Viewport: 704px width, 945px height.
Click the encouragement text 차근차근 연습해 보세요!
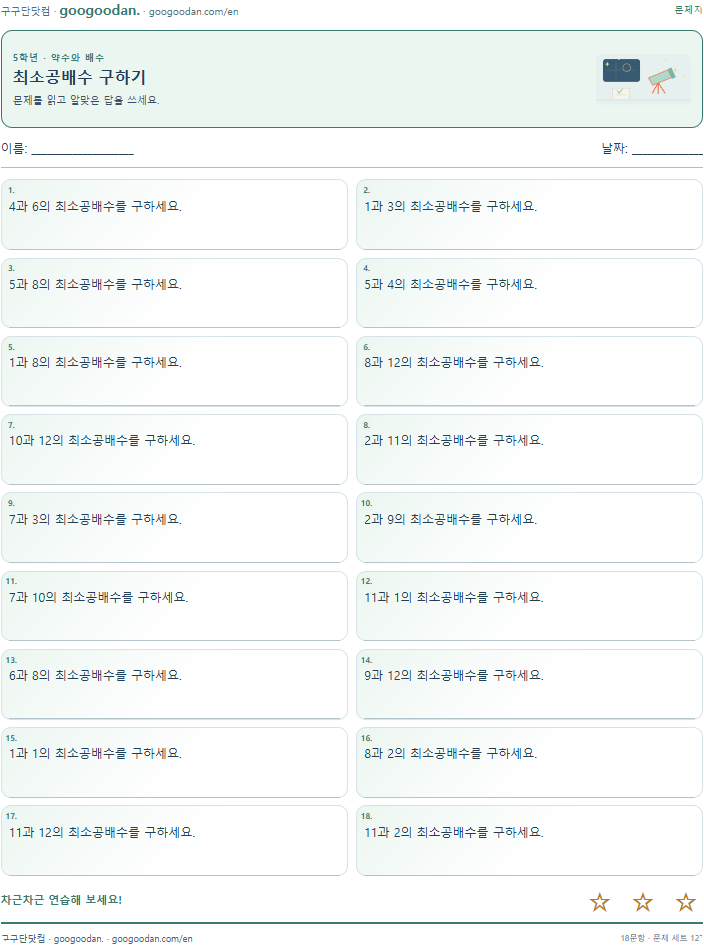[61, 900]
